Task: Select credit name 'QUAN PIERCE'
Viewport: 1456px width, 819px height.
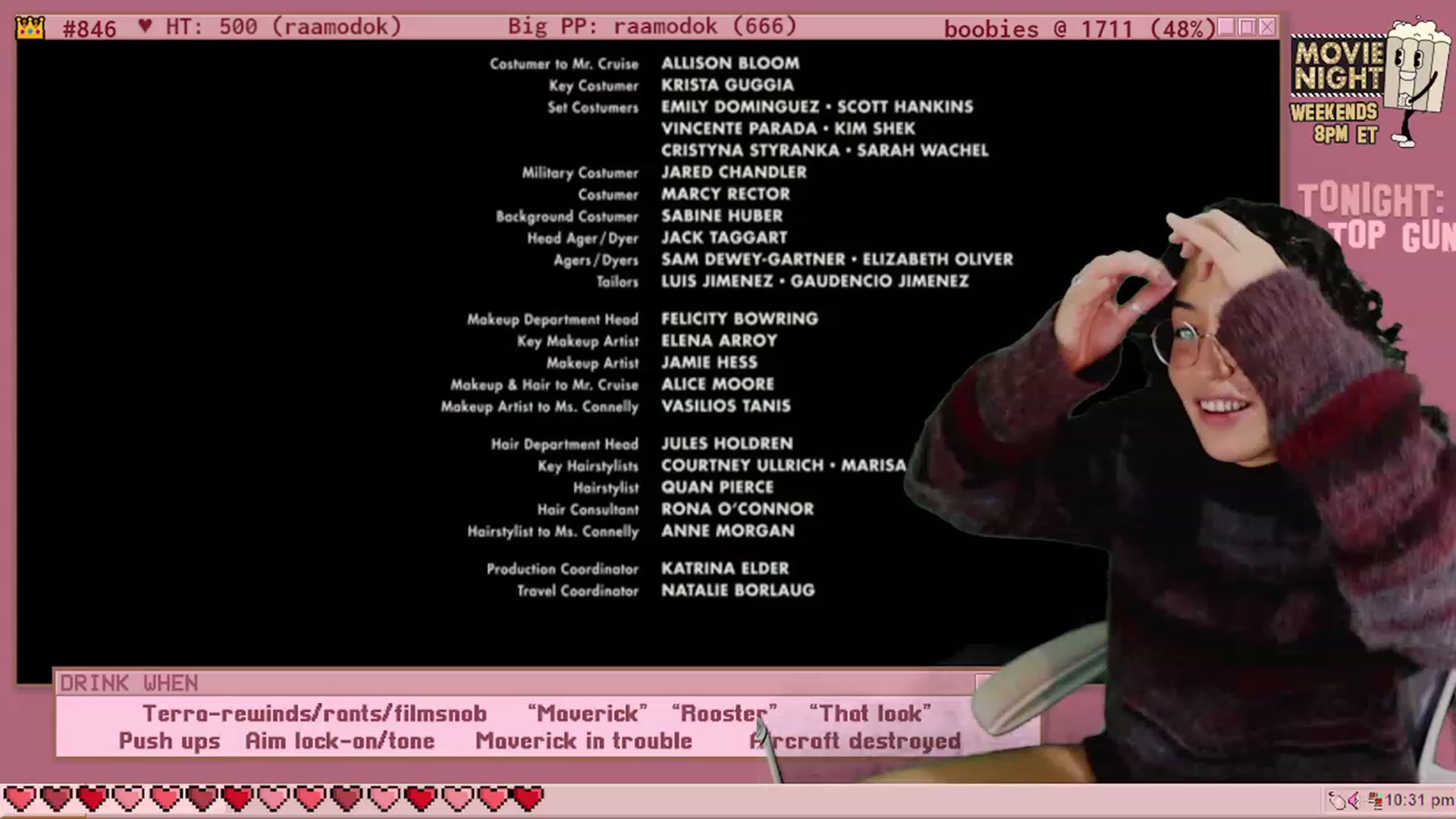Action: coord(717,488)
